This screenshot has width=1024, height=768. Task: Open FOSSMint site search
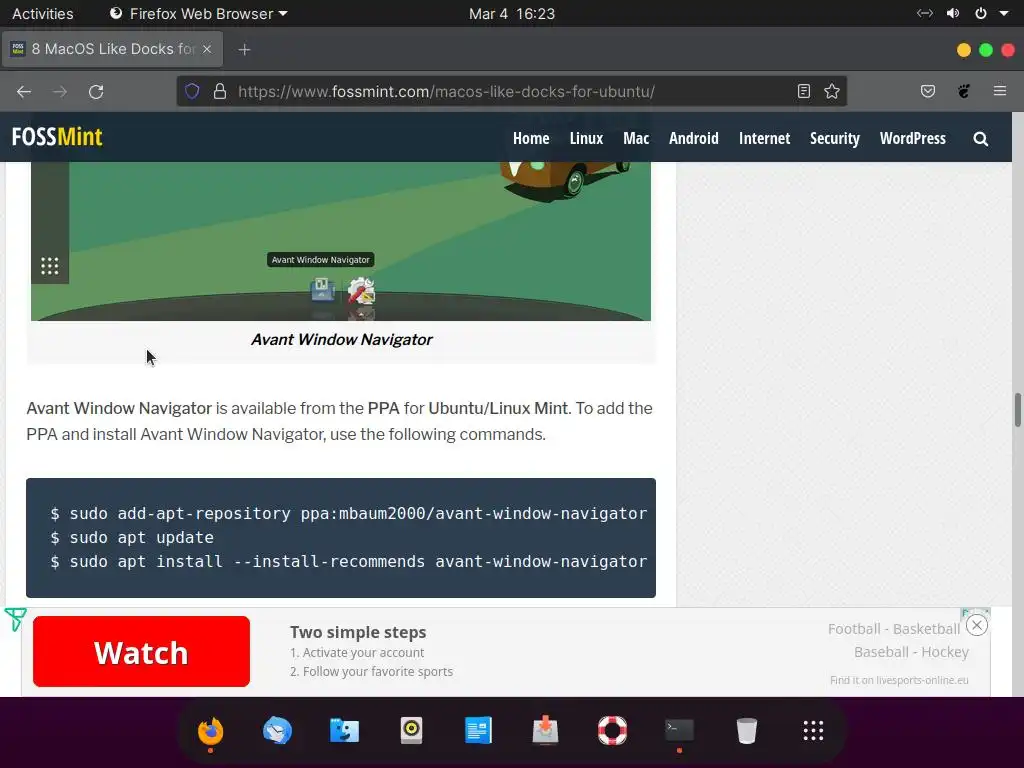tap(980, 138)
